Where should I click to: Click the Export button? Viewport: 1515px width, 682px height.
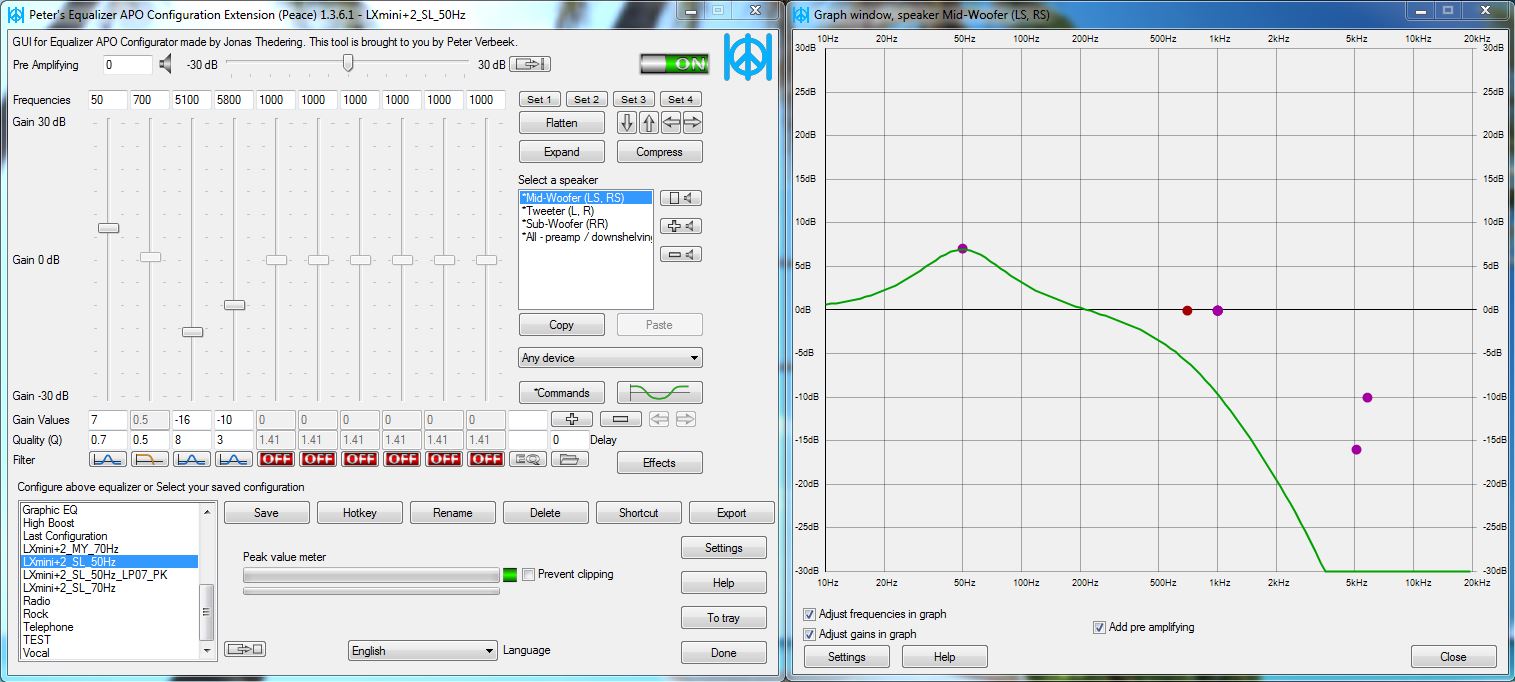[x=732, y=513]
